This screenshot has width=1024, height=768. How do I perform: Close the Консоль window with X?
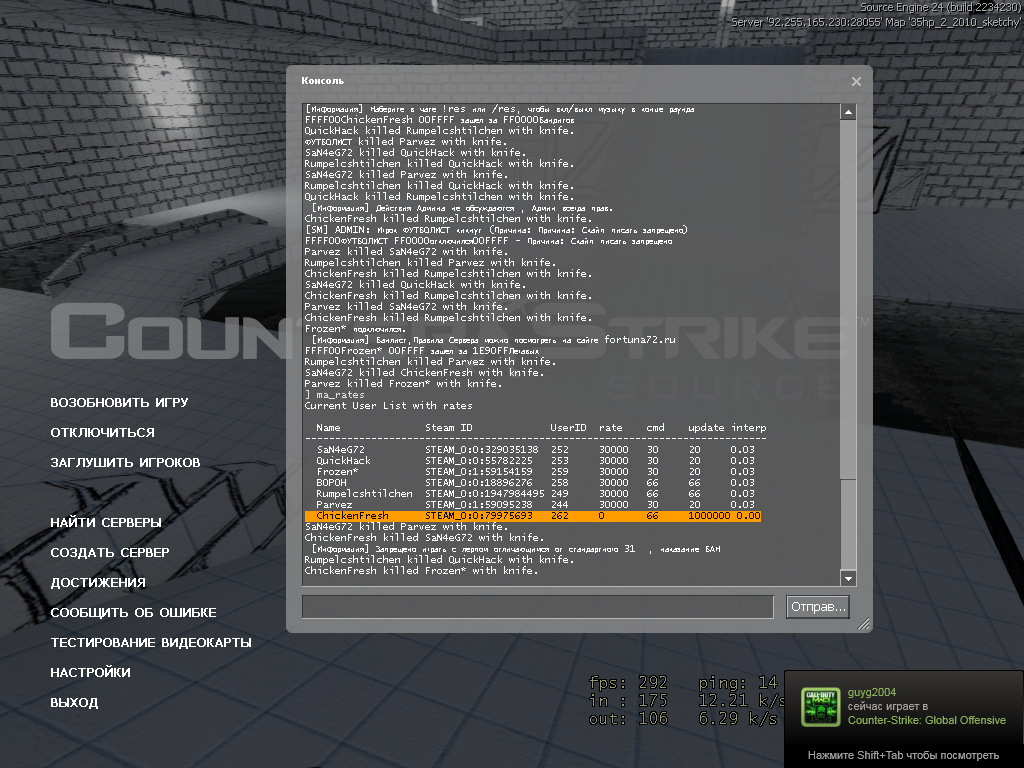tap(856, 82)
